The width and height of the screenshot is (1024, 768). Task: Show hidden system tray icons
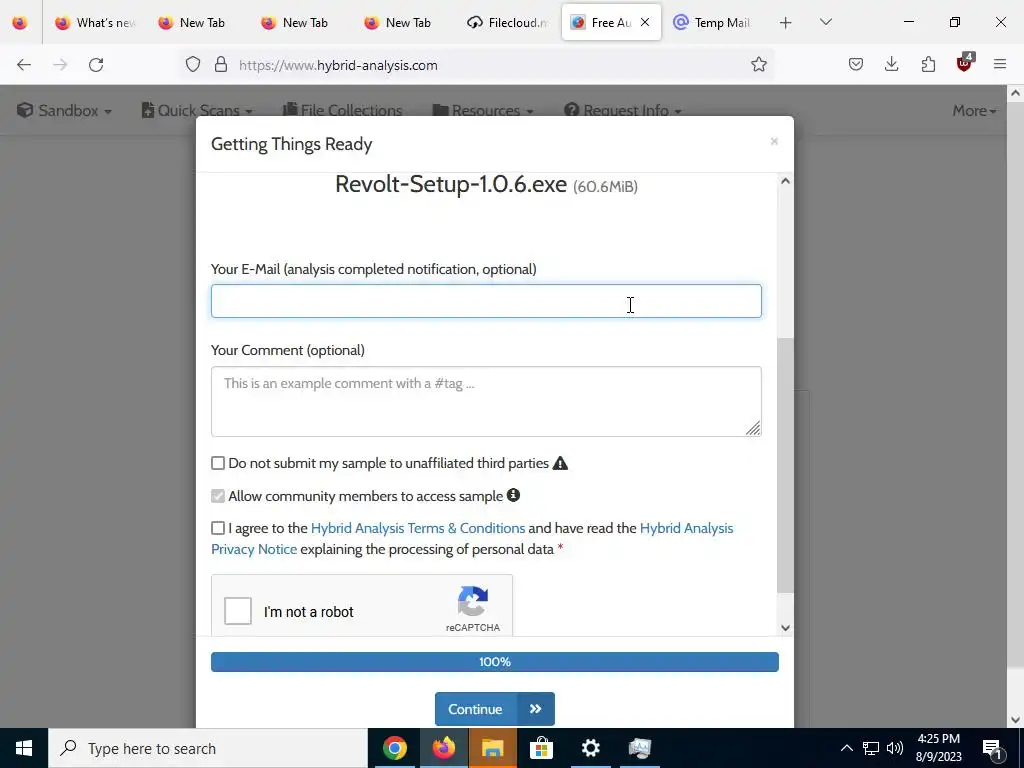pos(846,748)
